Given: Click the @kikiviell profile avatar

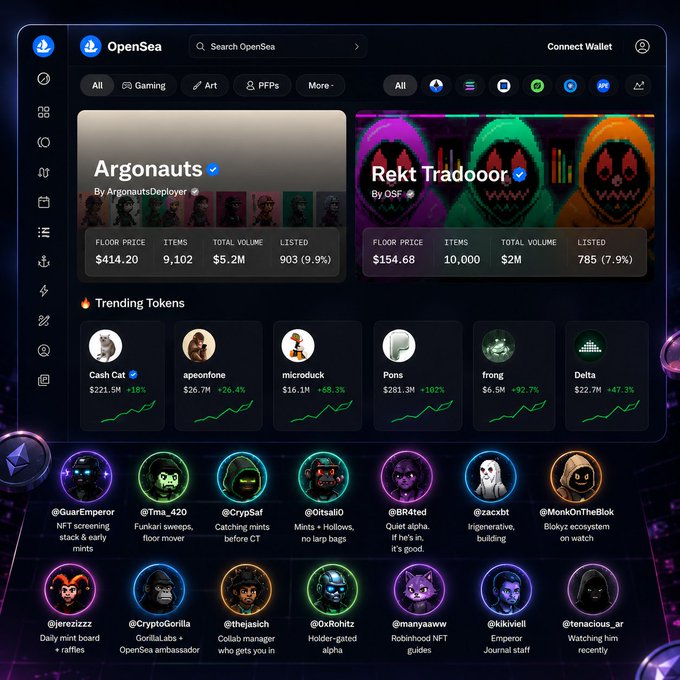Looking at the screenshot, I should pos(507,589).
